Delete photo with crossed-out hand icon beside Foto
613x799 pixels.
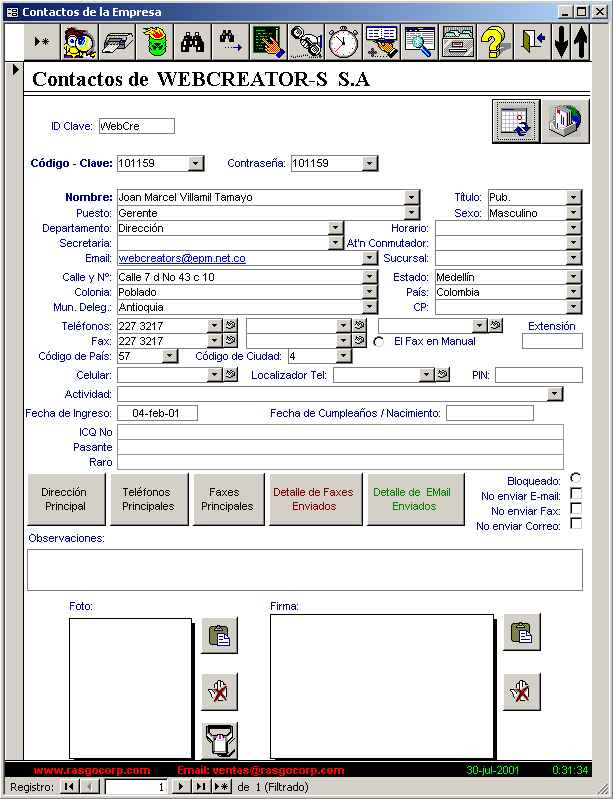(x=220, y=692)
